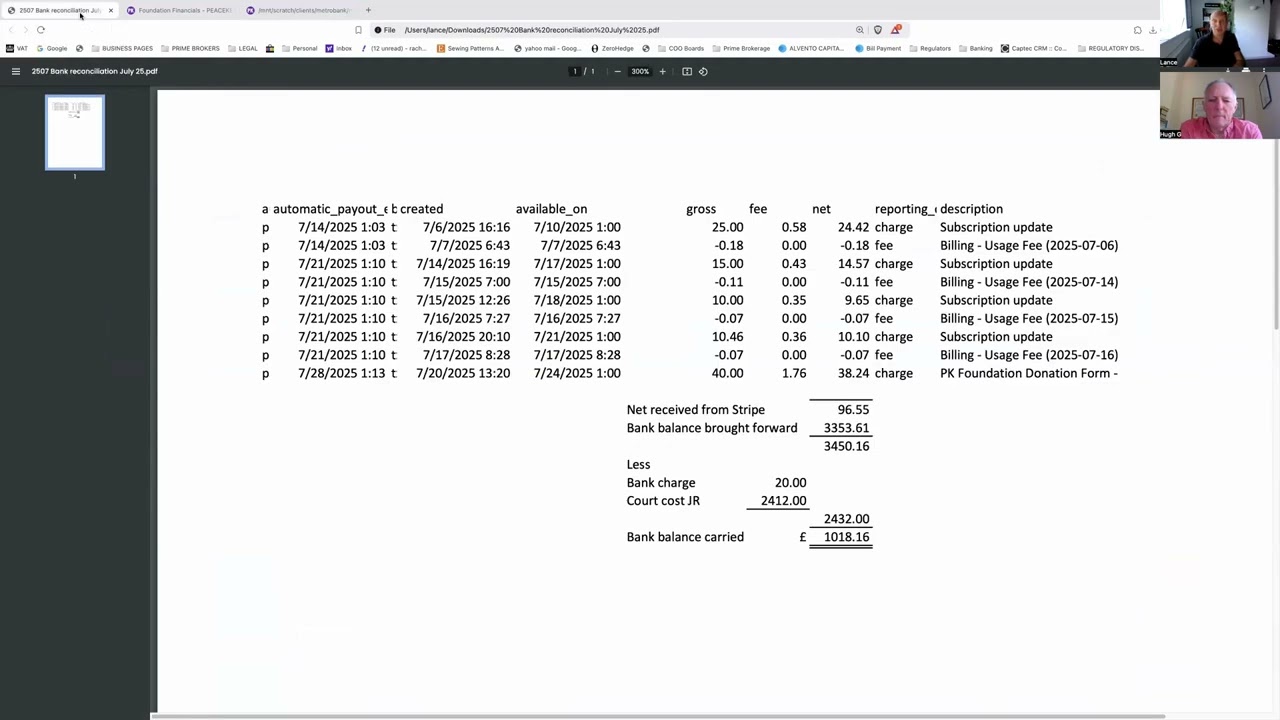1280x720 pixels.
Task: Open ALVENTO CAPITA bookmark
Action: point(811,48)
